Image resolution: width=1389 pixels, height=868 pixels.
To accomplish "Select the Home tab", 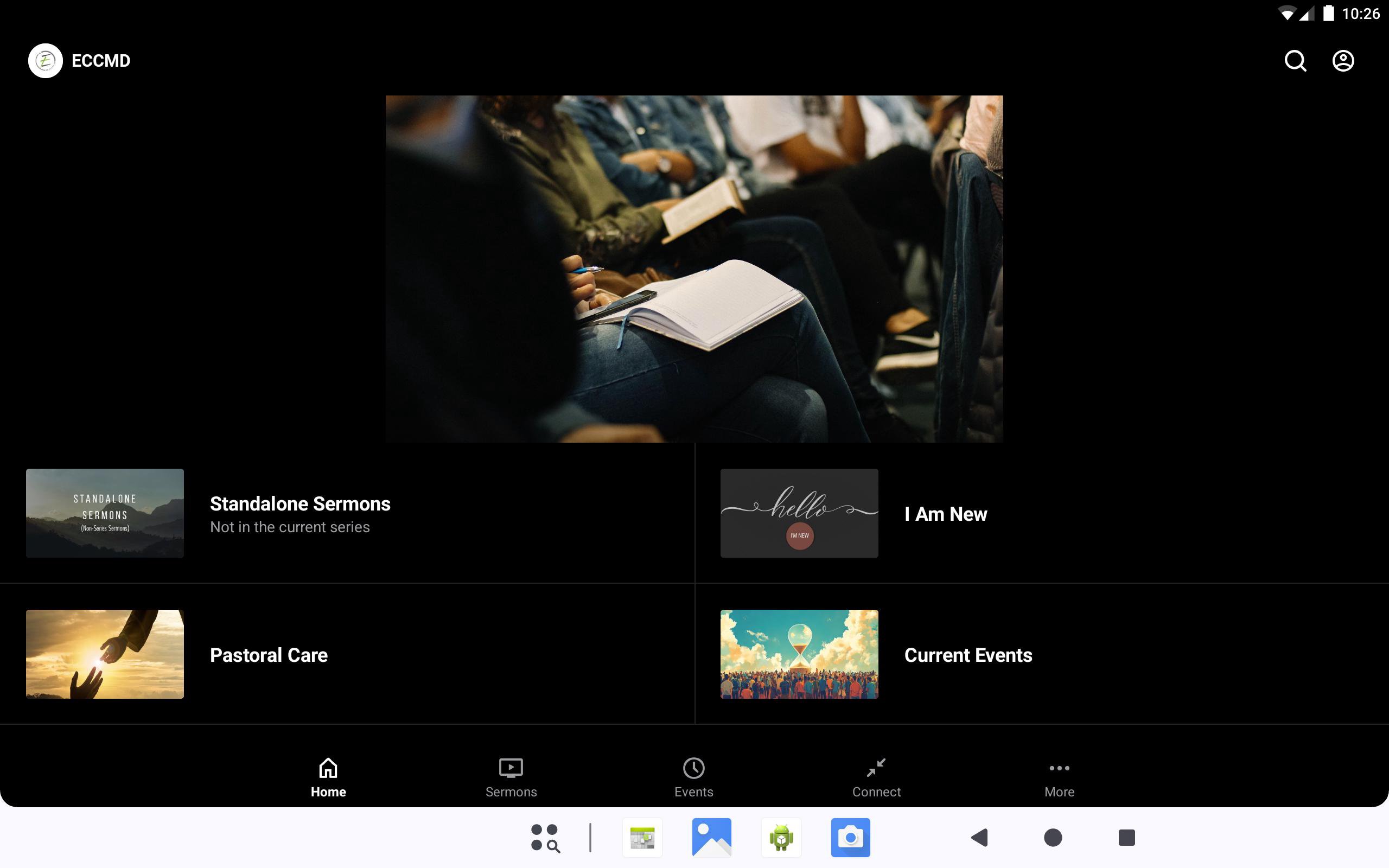I will pos(328,777).
